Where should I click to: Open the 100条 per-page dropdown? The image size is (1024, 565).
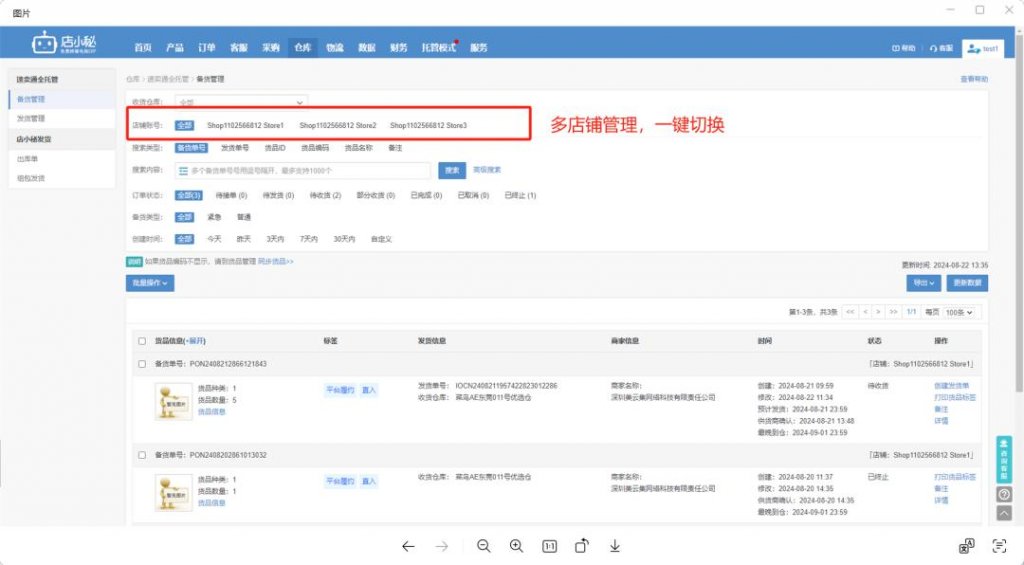[959, 312]
